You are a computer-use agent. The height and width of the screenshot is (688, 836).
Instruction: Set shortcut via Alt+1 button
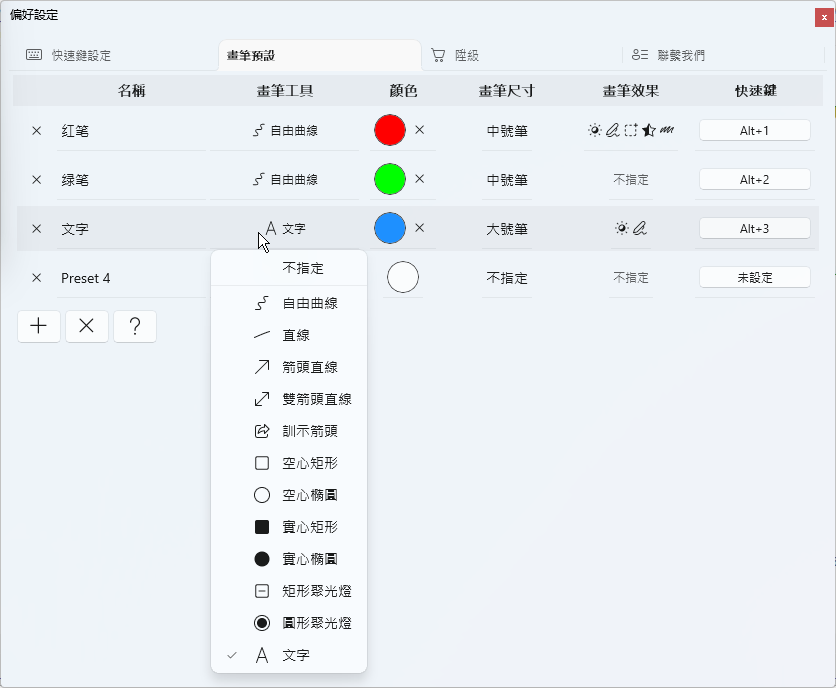[754, 131]
